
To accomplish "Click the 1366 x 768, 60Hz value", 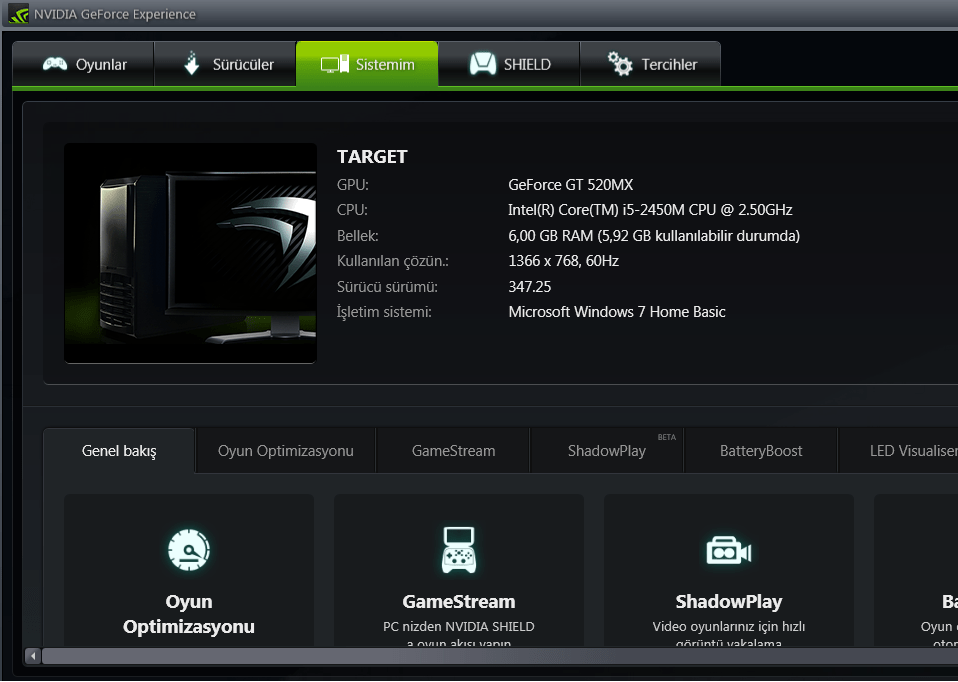I will [x=563, y=261].
